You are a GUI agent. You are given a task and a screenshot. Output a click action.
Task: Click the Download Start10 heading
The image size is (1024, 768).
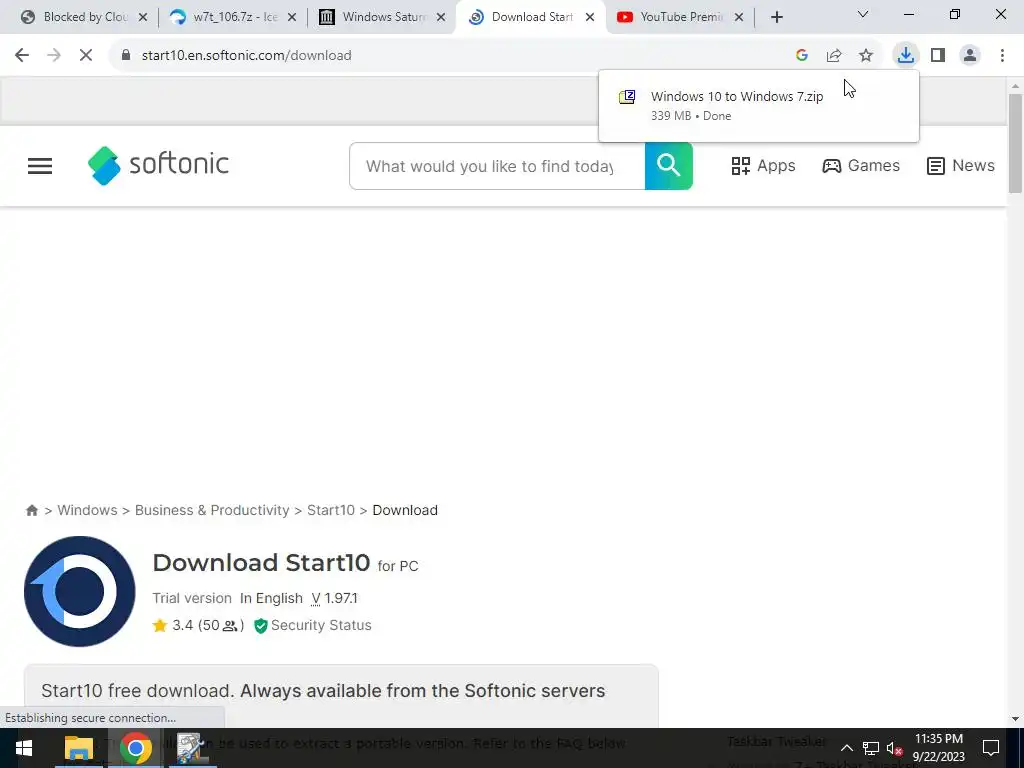pyautogui.click(x=261, y=563)
